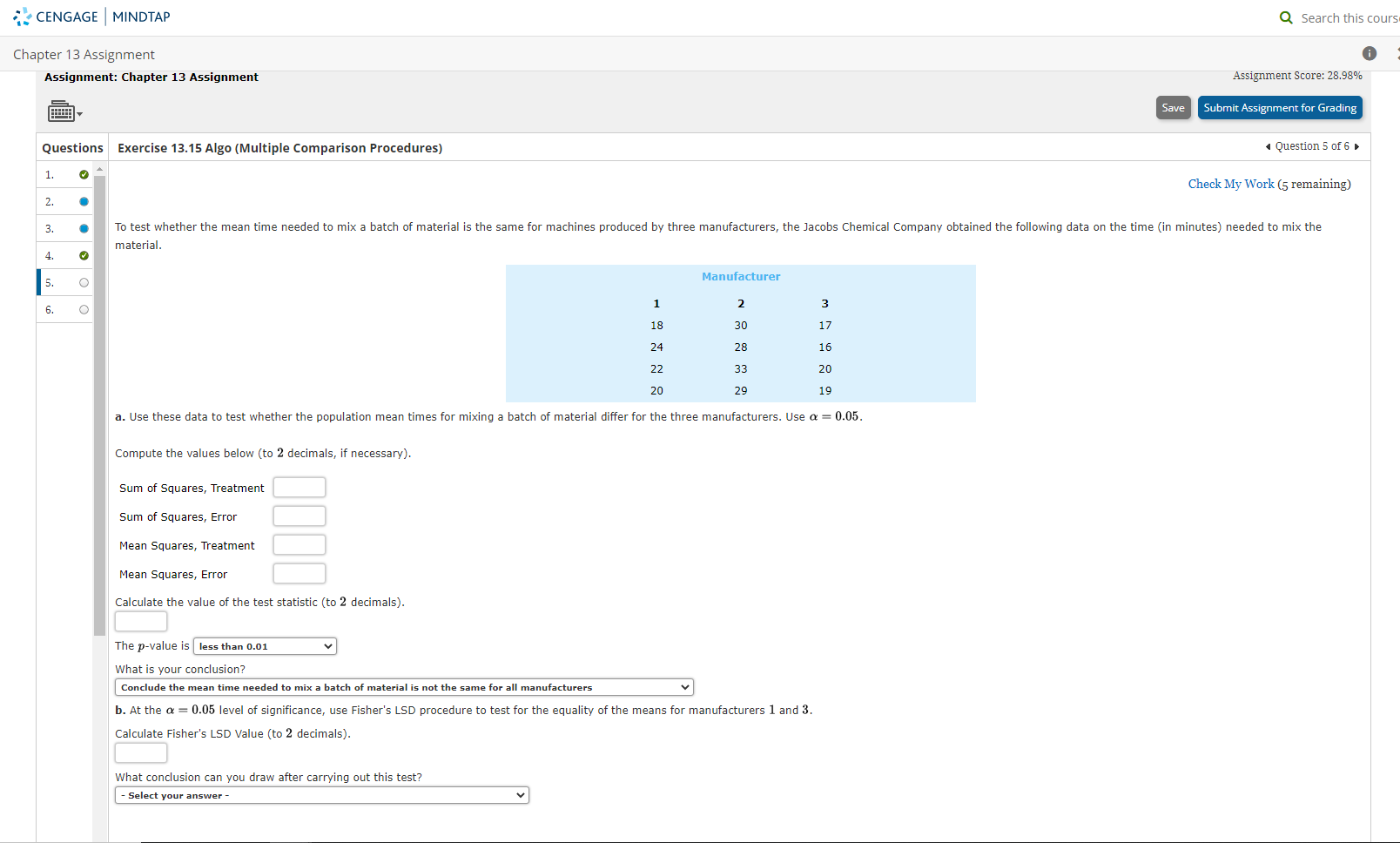
Task: Click the Save button
Action: (1173, 108)
